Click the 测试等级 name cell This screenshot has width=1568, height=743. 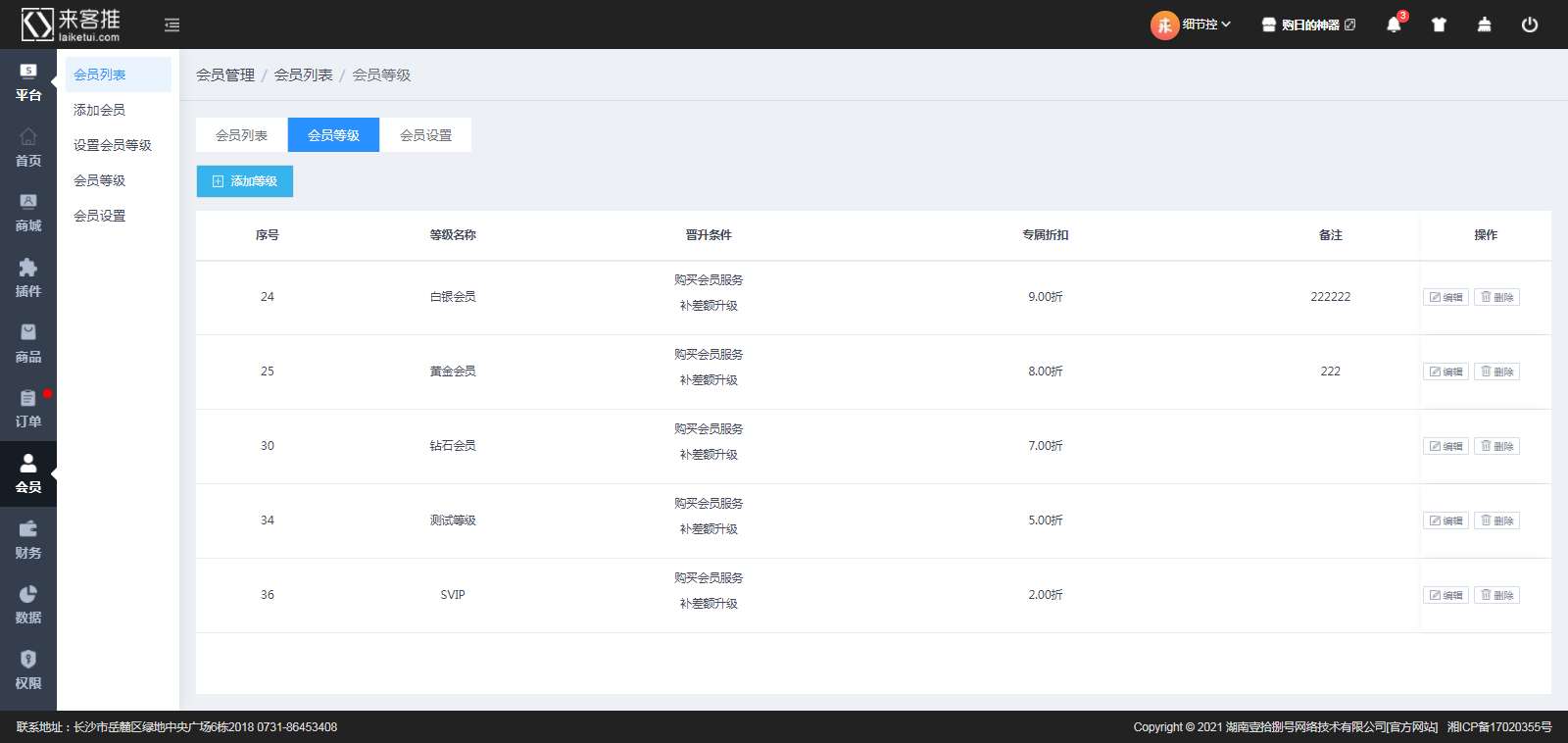[x=453, y=520]
